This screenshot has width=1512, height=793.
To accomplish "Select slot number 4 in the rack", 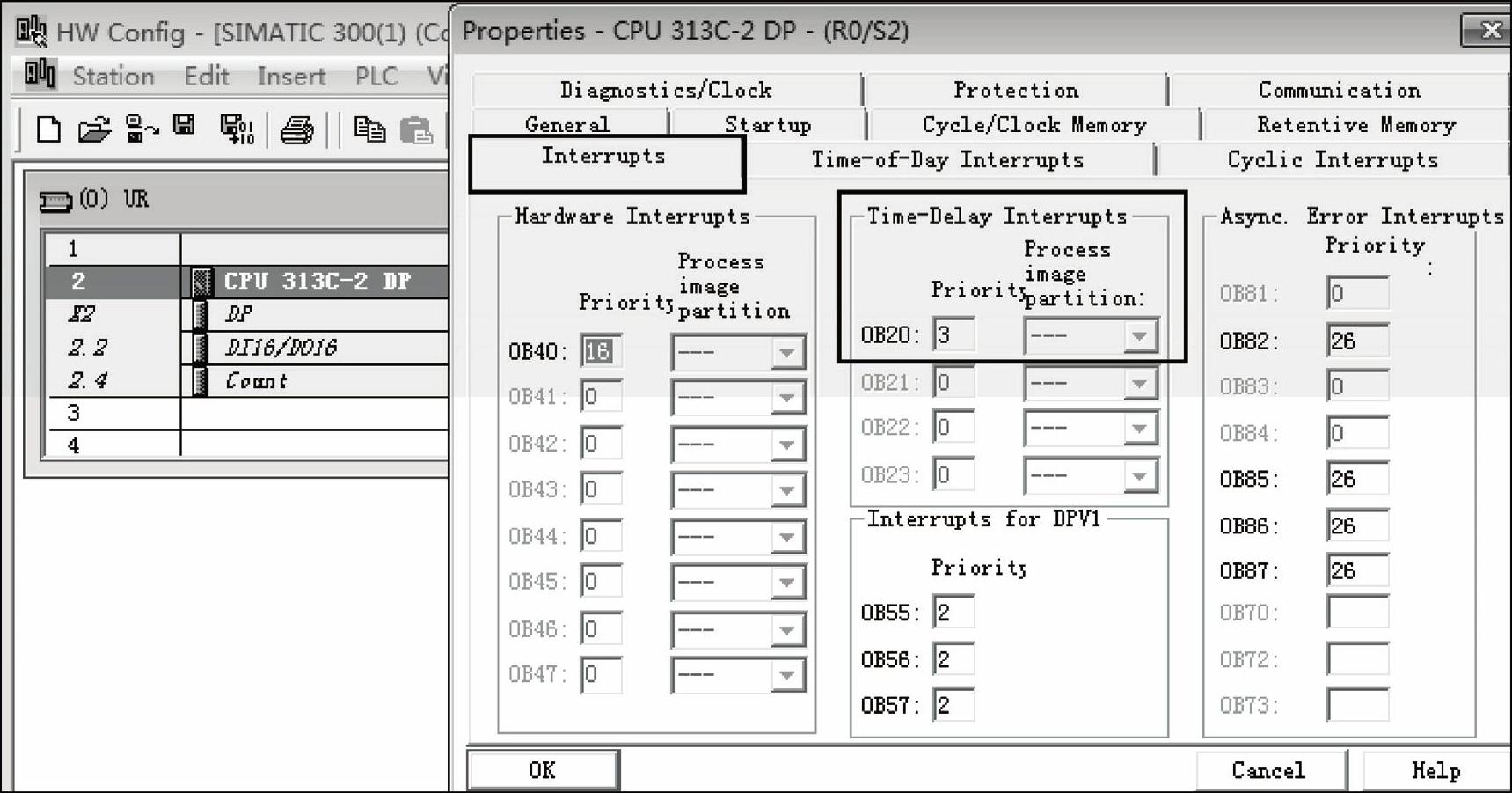I will pyautogui.click(x=74, y=445).
